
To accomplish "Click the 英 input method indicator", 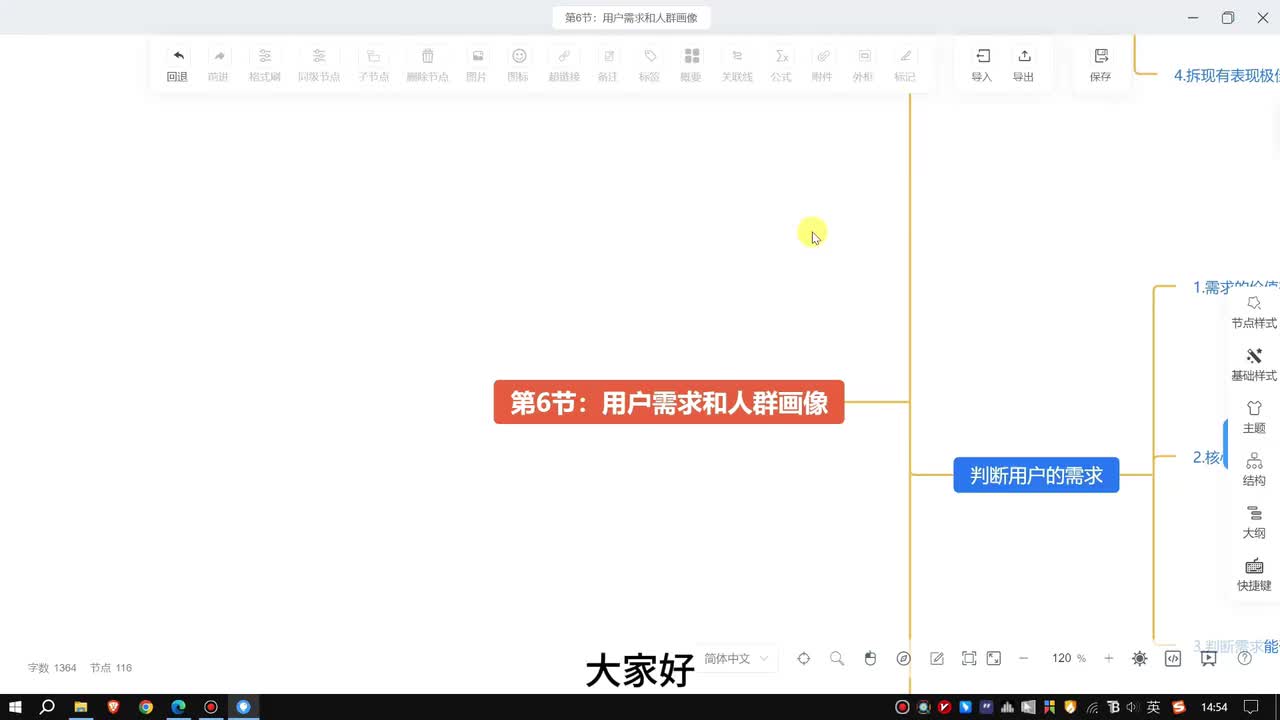I will pyautogui.click(x=1153, y=707).
